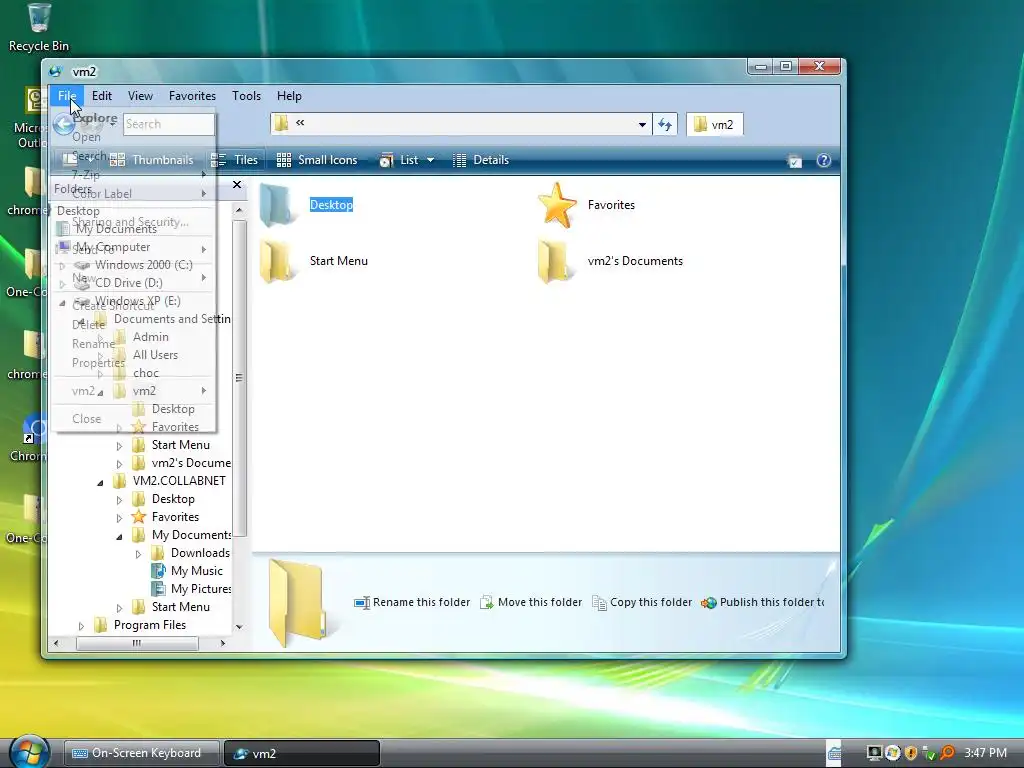This screenshot has width=1024, height=768.
Task: Select the Desktop folder icon in file view
Action: (279, 205)
